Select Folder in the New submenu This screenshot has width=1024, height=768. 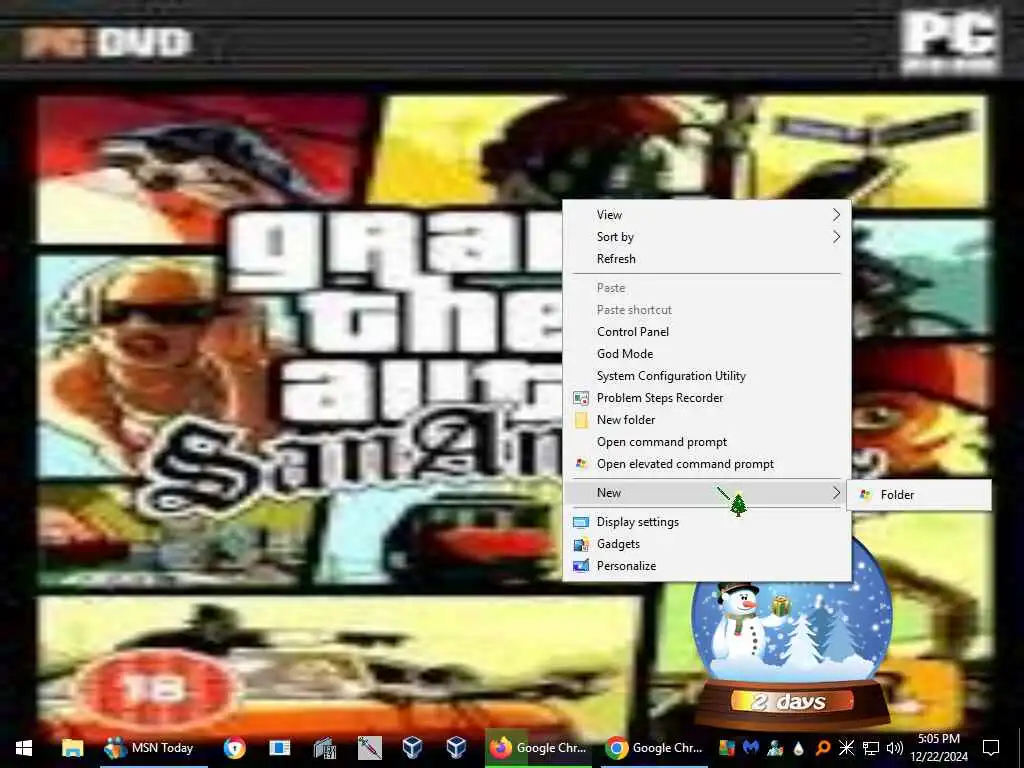point(919,494)
